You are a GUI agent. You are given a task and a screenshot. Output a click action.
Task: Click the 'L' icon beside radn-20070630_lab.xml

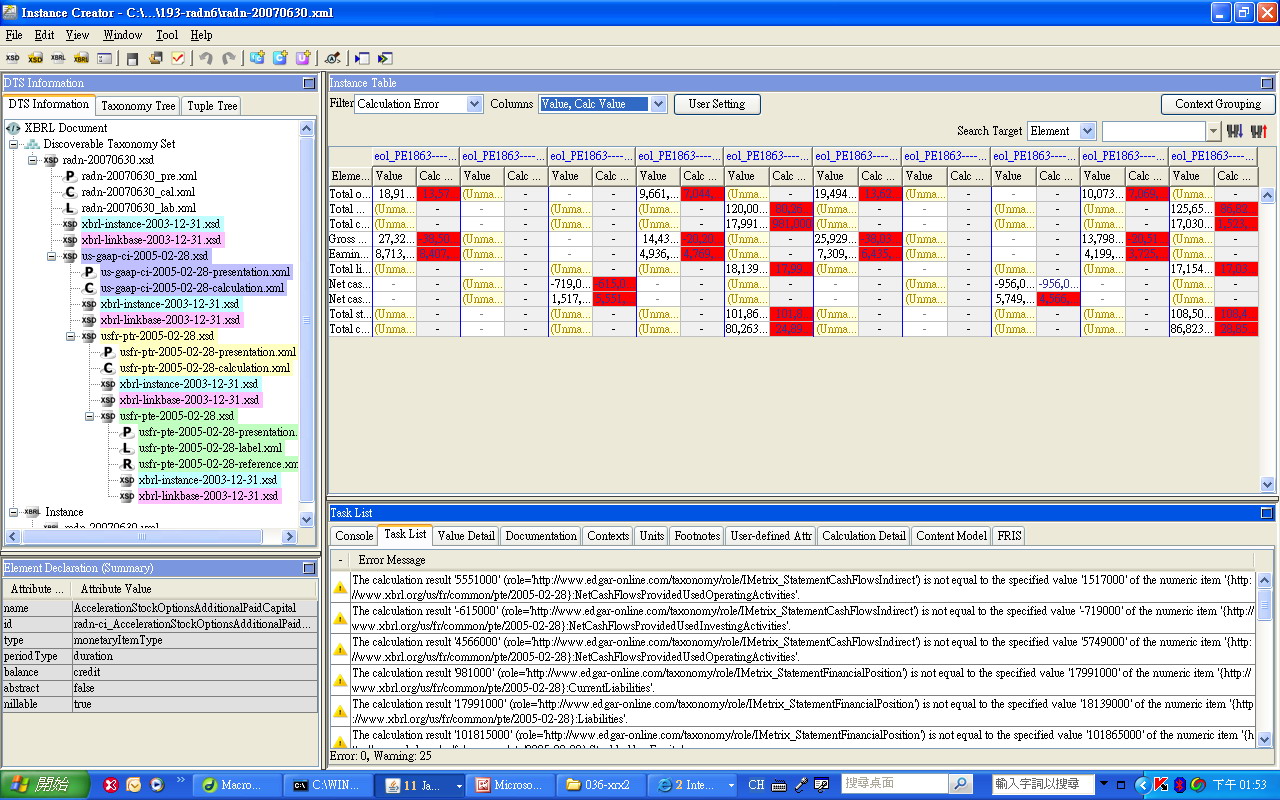(71, 208)
